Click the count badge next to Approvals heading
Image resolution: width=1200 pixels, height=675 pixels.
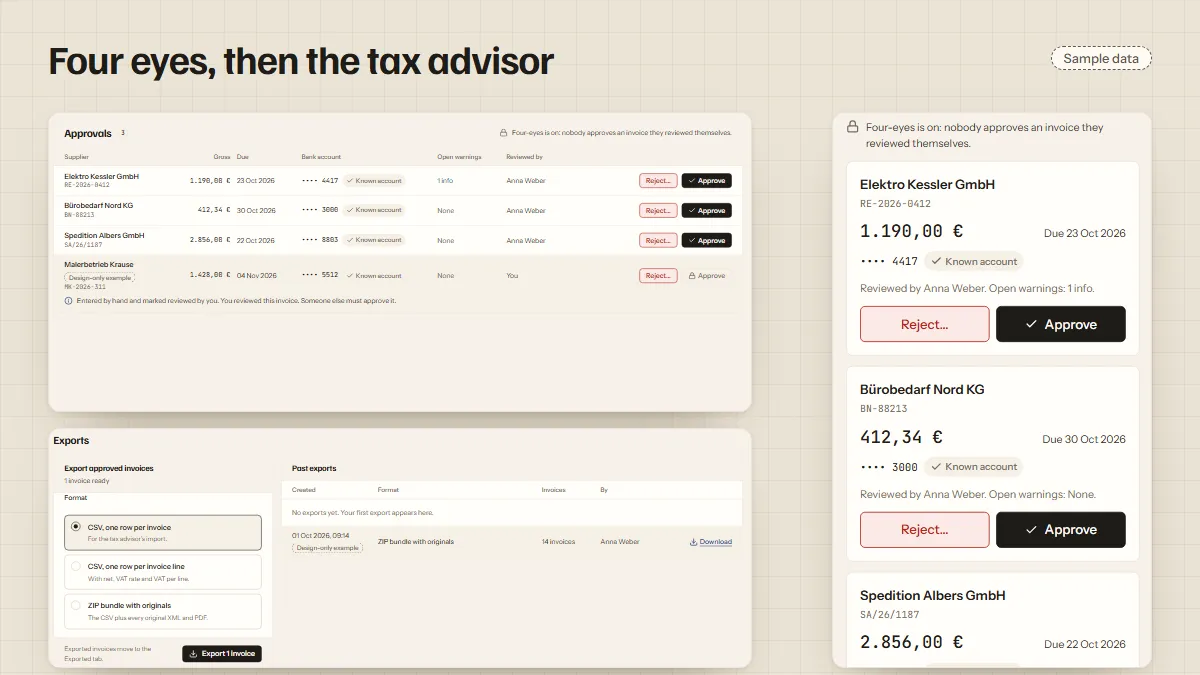point(123,133)
